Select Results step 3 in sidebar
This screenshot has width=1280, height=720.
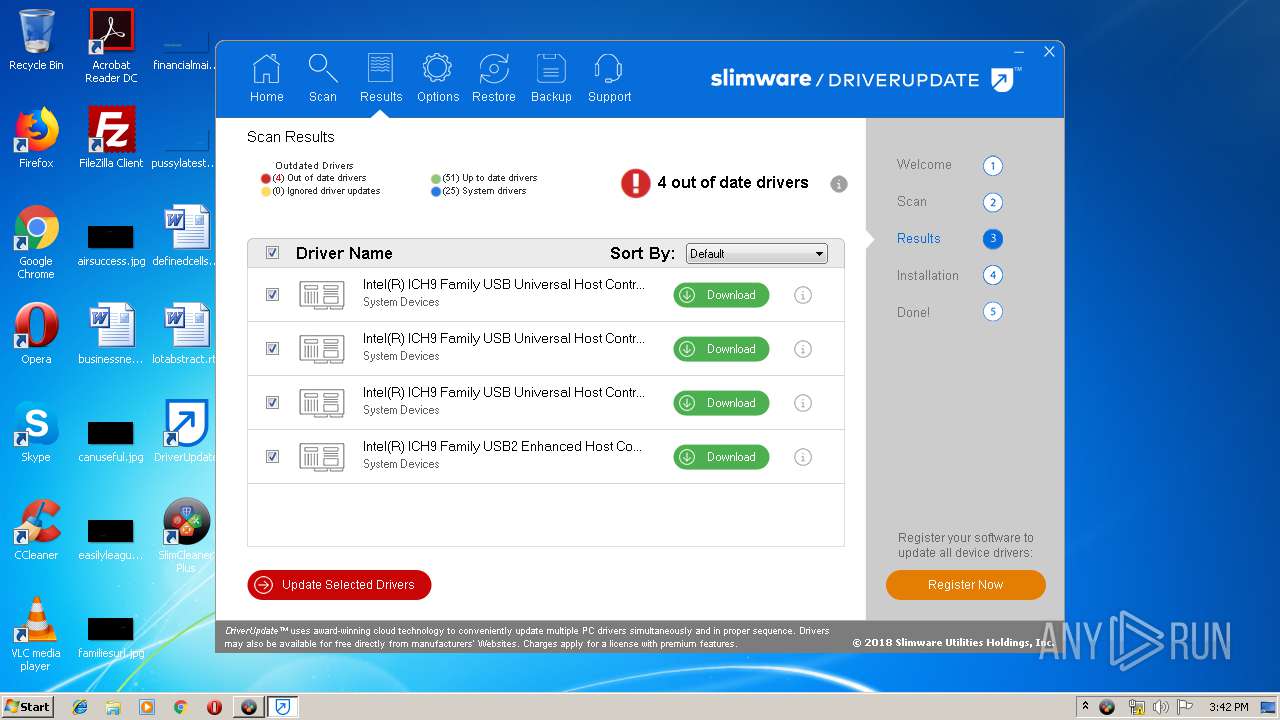pyautogui.click(x=948, y=239)
